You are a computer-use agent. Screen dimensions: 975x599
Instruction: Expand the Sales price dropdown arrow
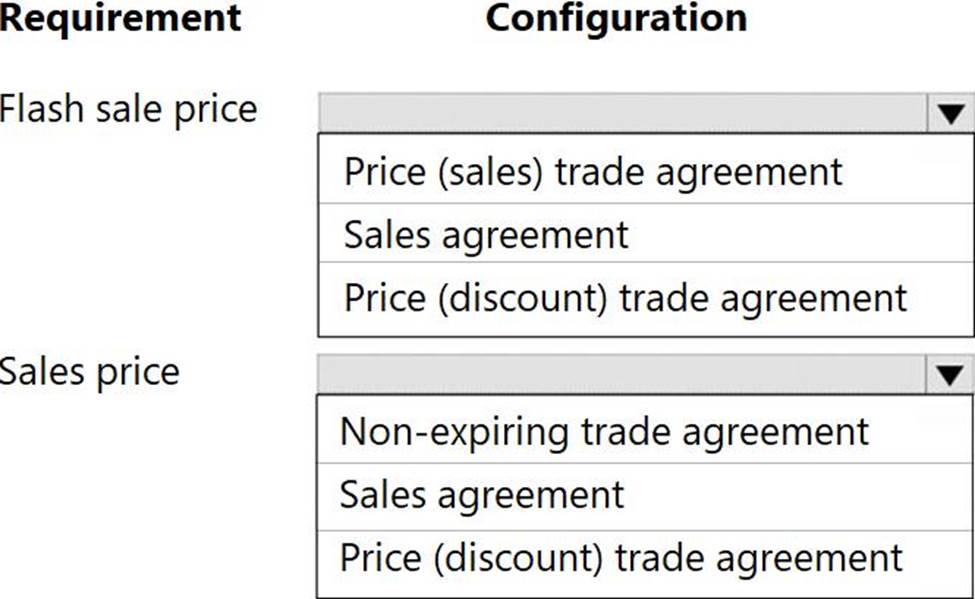tap(949, 376)
